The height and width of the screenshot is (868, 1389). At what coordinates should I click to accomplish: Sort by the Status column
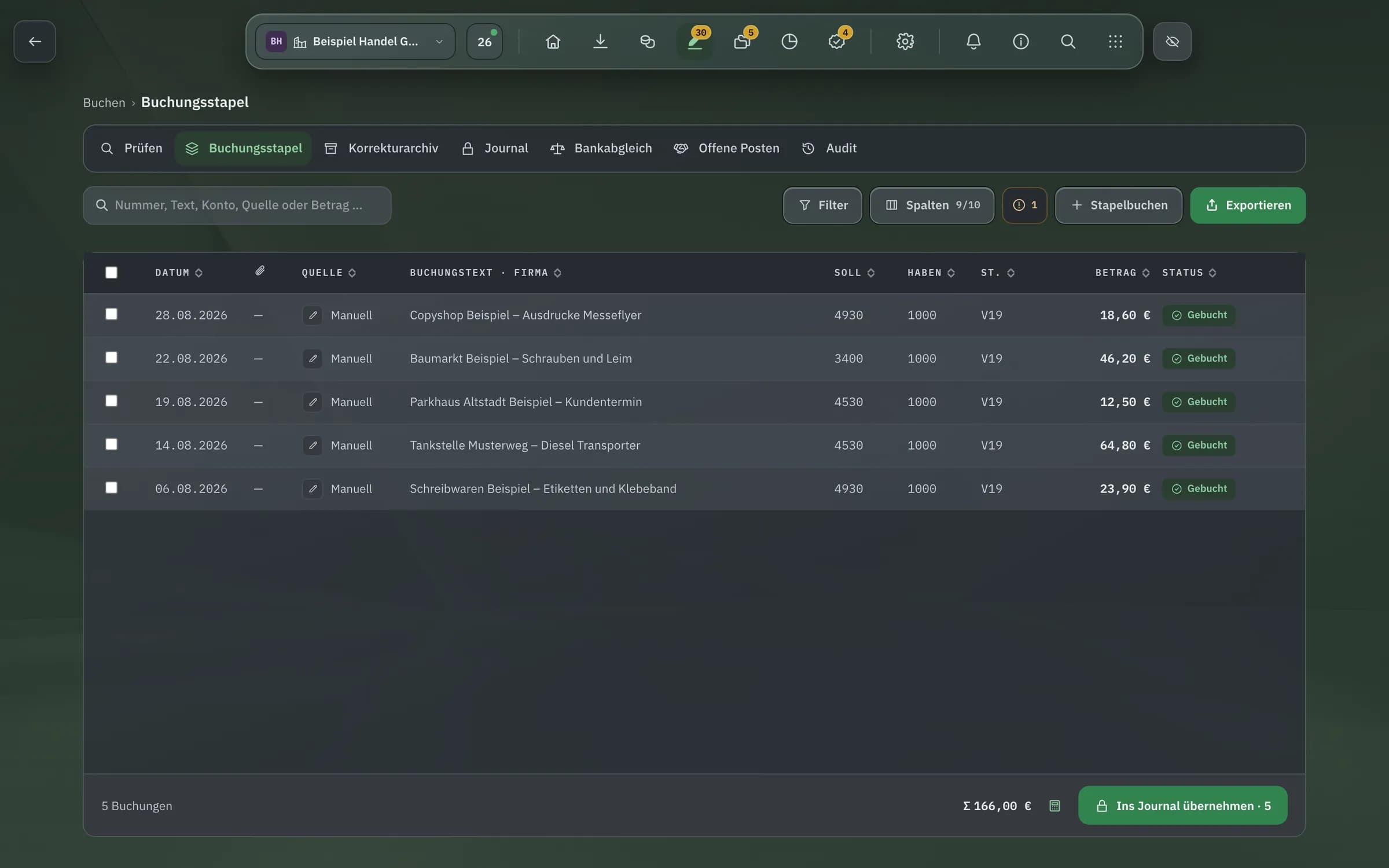[x=1189, y=273]
